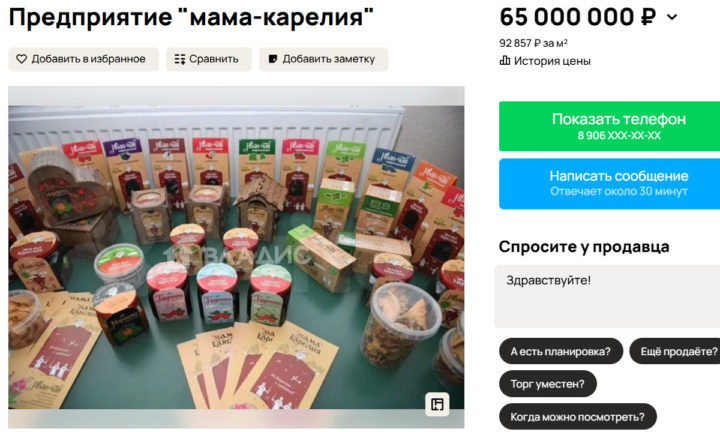Viewport: 720px width, 432px height.
Task: Select the Торг уместен? suggestion chip
Action: click(x=548, y=384)
